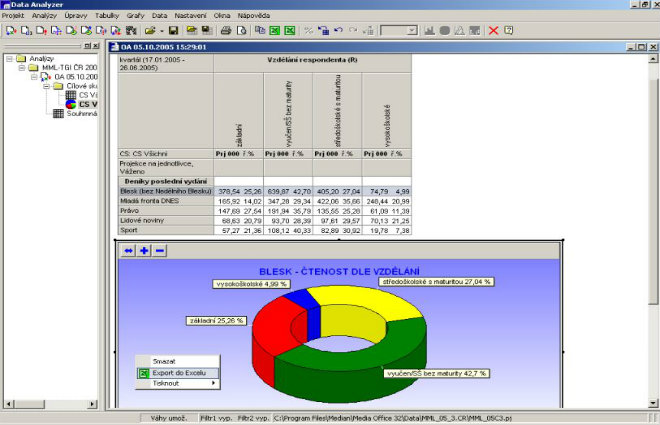Select the CS Vi table item in tree

coord(82,95)
